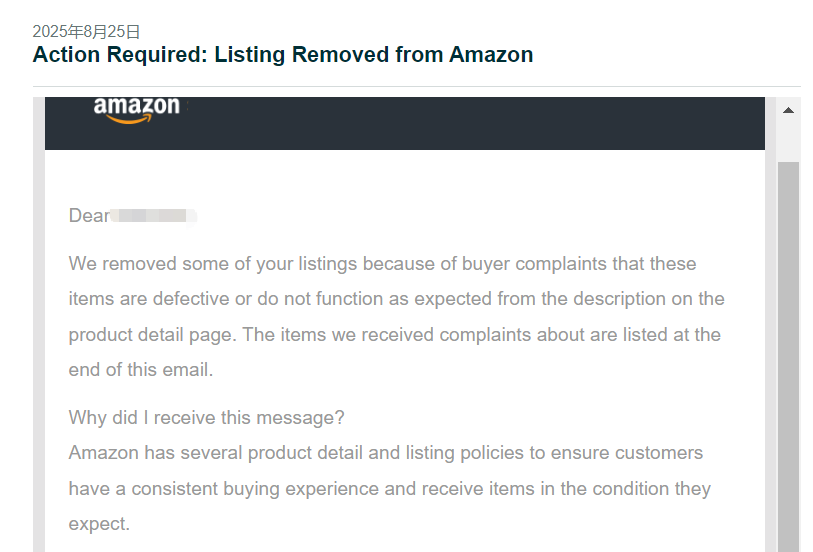
Task: Click the word expect at paragraph end
Action: (99, 524)
